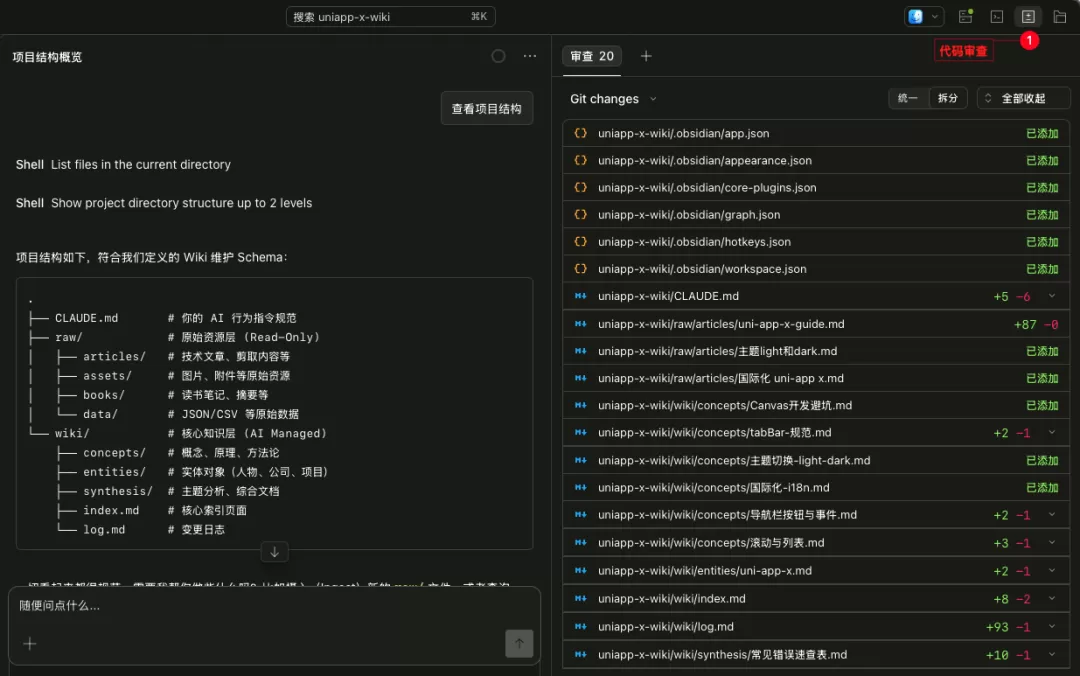Click JSON icon of core-plugins.json row

581,187
